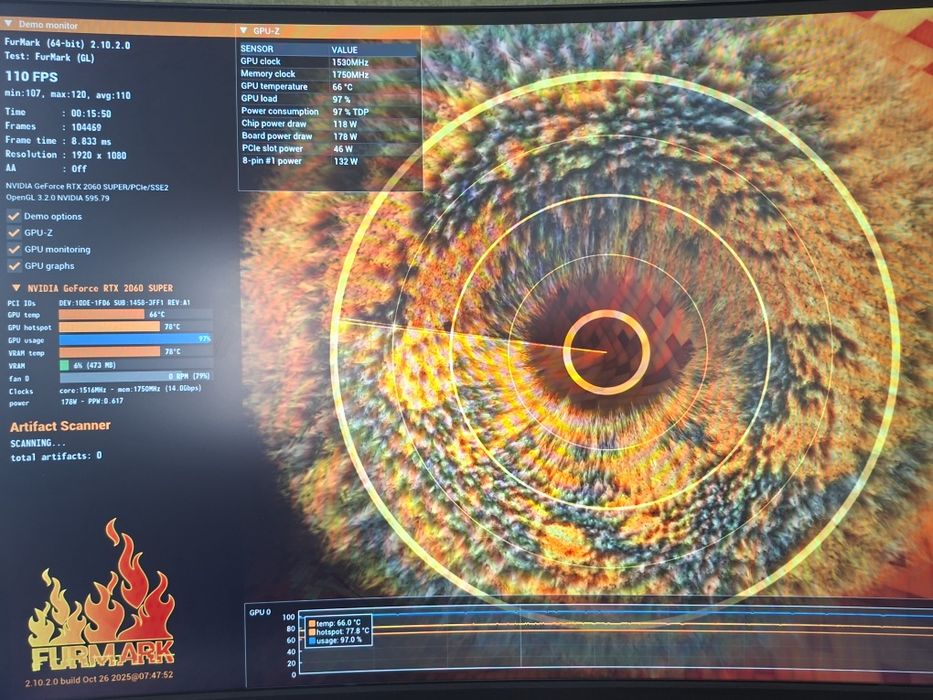
Task: Click the blue usage legend swatch
Action: 312,640
